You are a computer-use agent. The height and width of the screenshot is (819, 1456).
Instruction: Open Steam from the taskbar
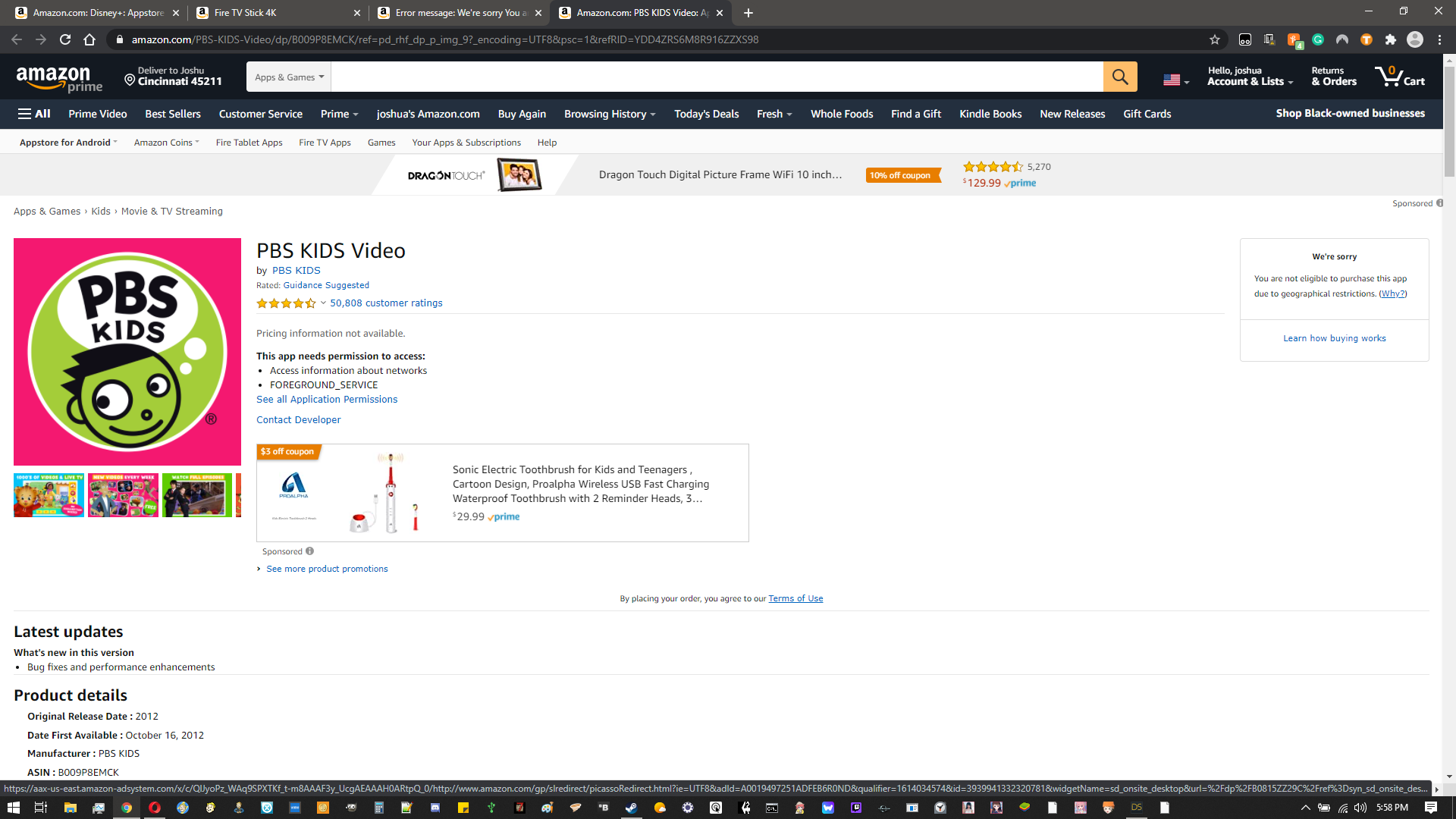(631, 808)
